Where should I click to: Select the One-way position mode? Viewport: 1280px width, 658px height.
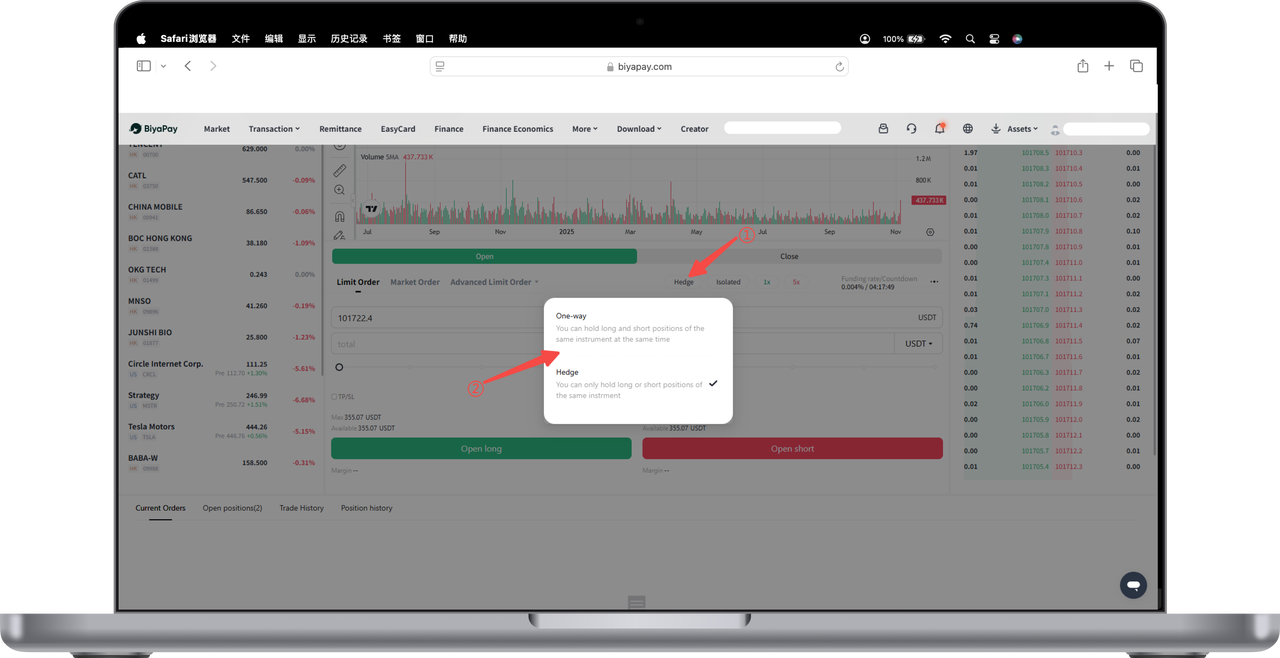630,327
